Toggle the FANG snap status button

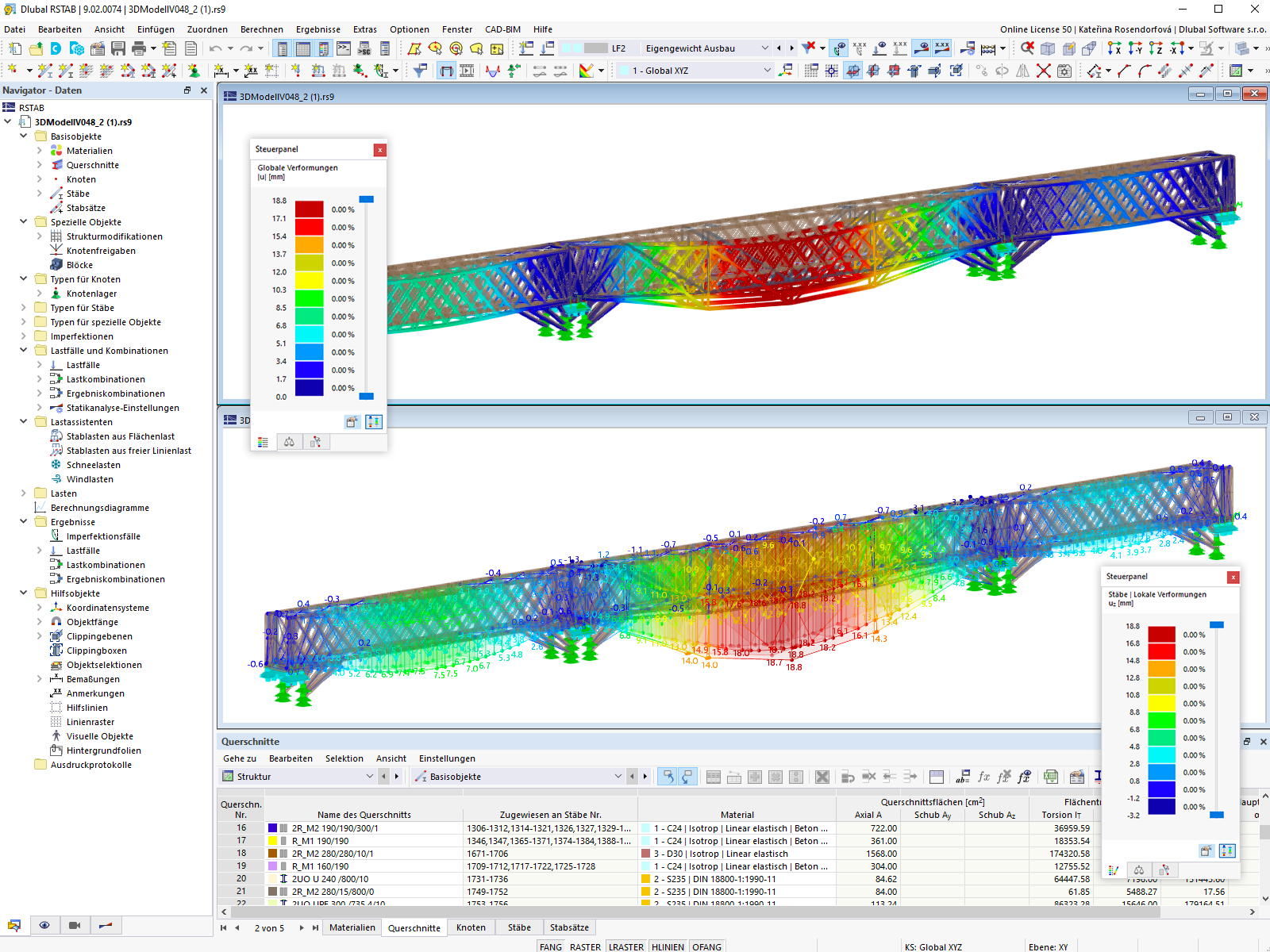[550, 946]
